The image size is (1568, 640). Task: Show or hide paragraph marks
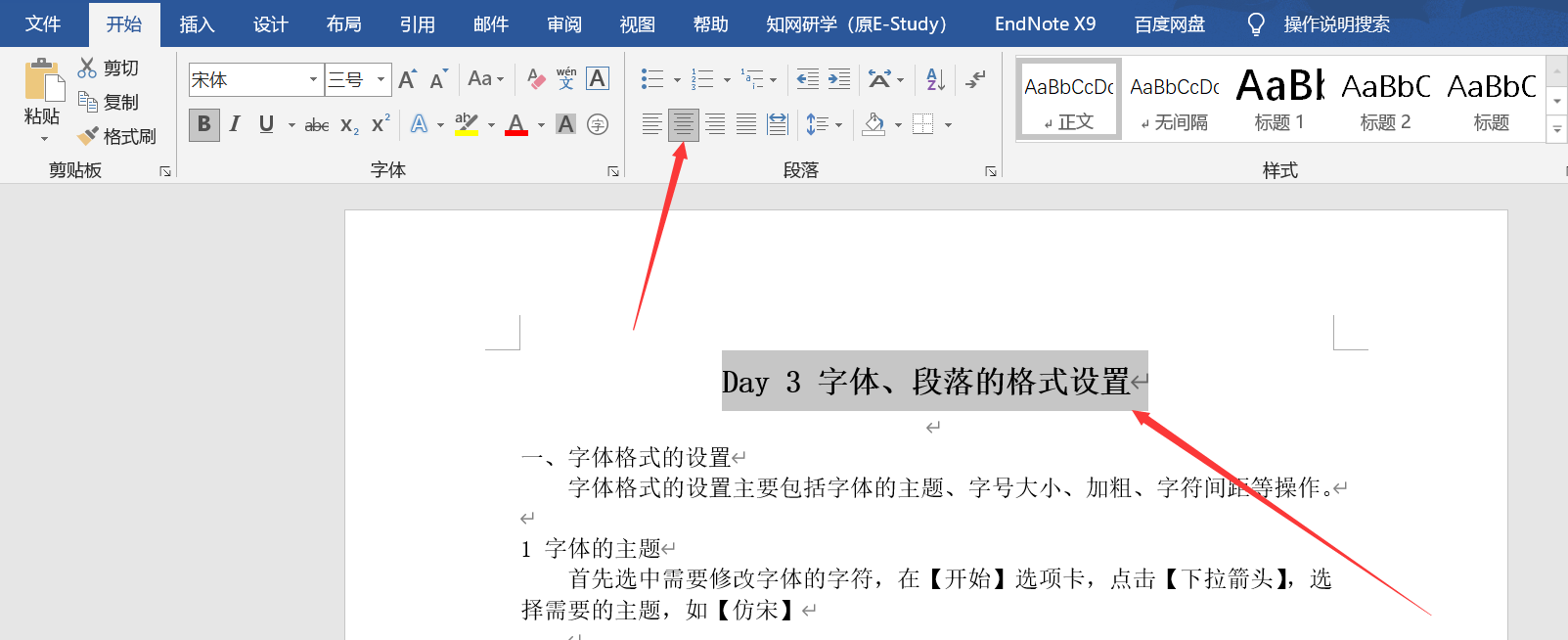click(x=975, y=79)
